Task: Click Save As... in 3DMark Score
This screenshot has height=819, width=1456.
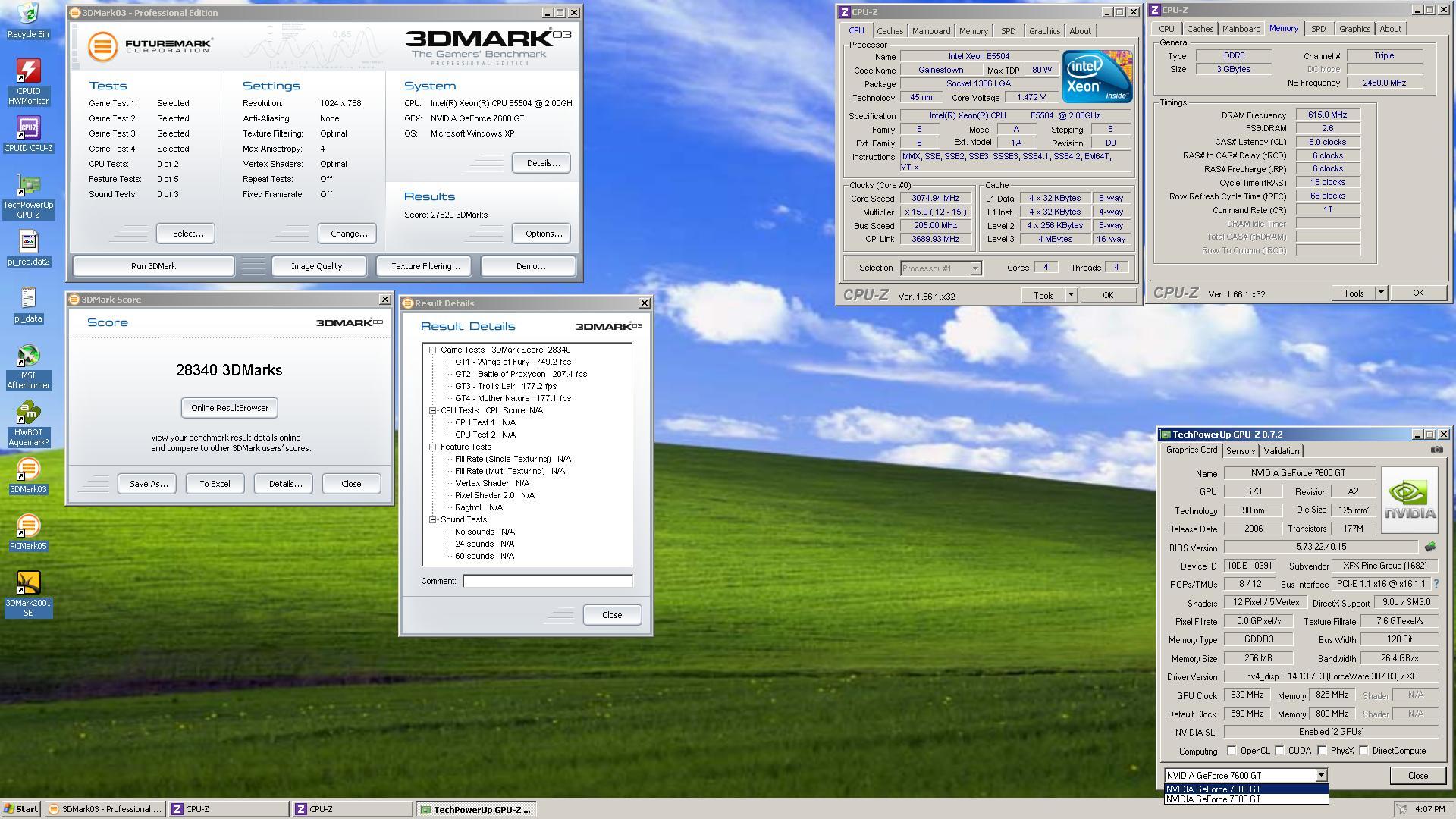Action: pyautogui.click(x=148, y=484)
